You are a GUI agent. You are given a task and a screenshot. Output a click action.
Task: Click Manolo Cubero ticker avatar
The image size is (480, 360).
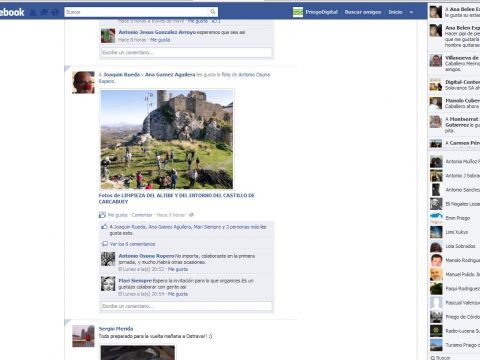(436, 103)
